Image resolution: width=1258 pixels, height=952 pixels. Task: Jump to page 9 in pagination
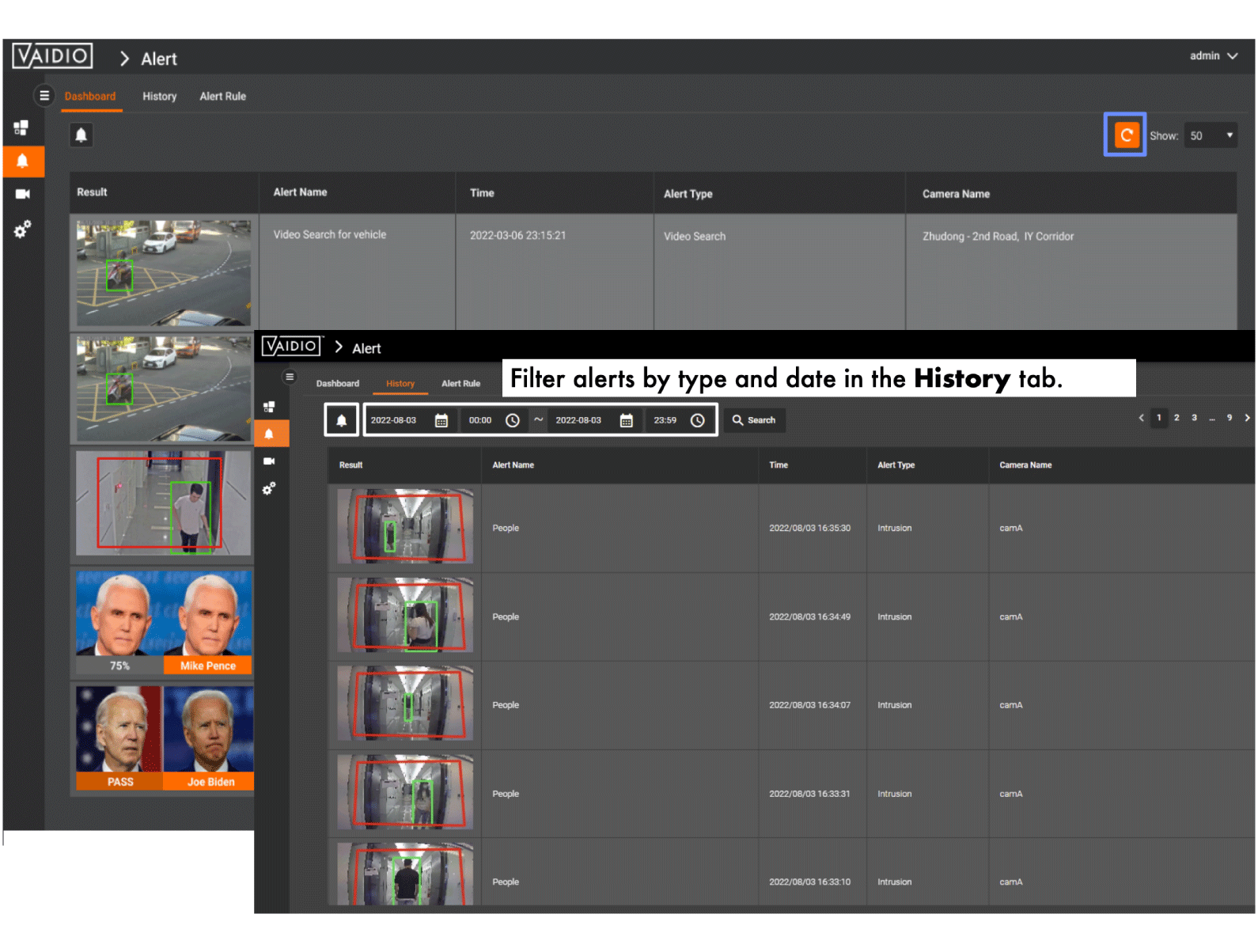point(1230,418)
